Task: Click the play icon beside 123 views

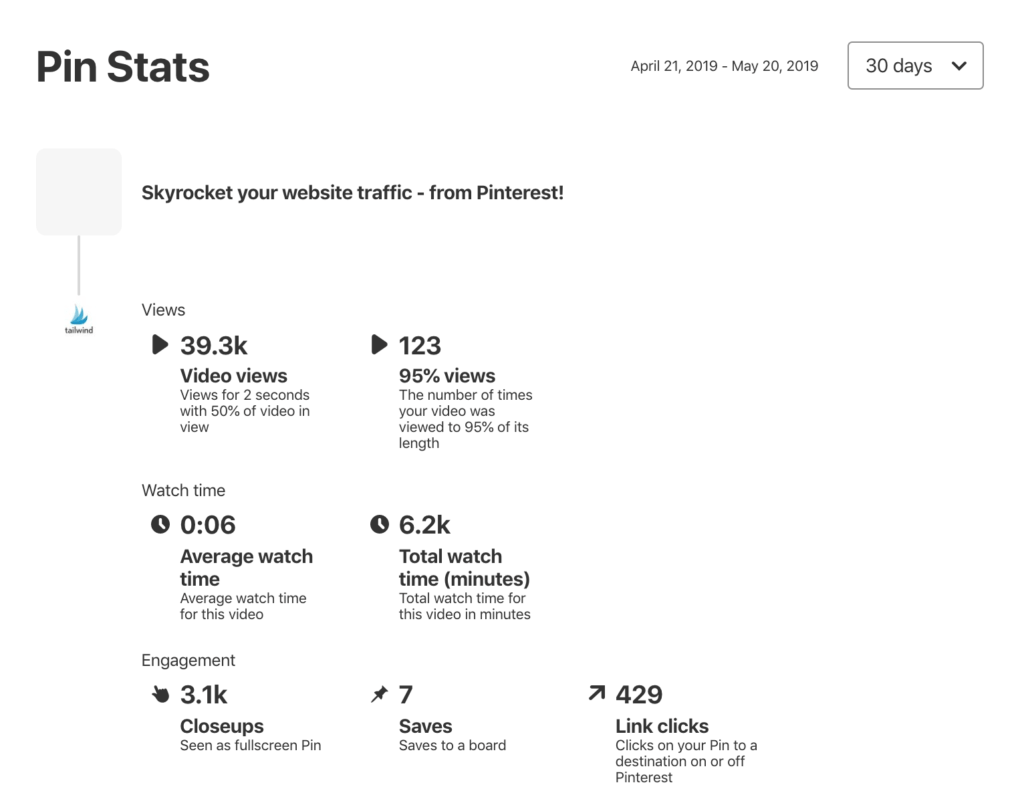Action: coord(379,344)
